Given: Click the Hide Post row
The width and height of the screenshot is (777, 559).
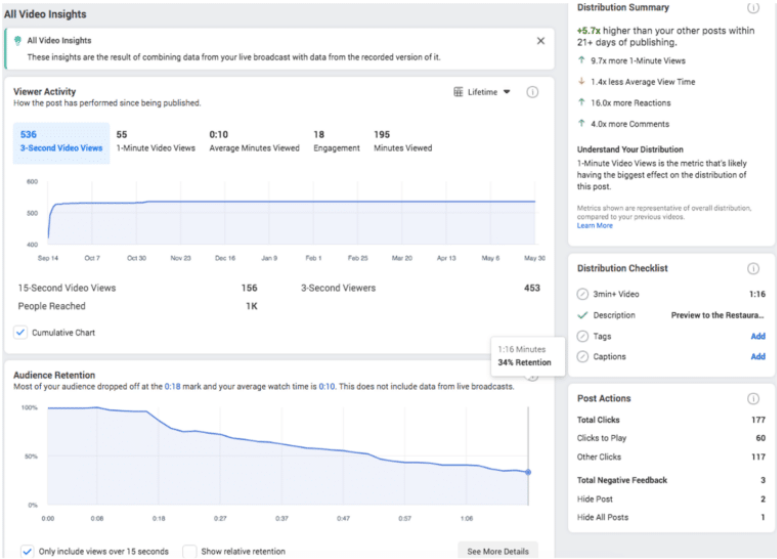Looking at the screenshot, I should pos(671,499).
